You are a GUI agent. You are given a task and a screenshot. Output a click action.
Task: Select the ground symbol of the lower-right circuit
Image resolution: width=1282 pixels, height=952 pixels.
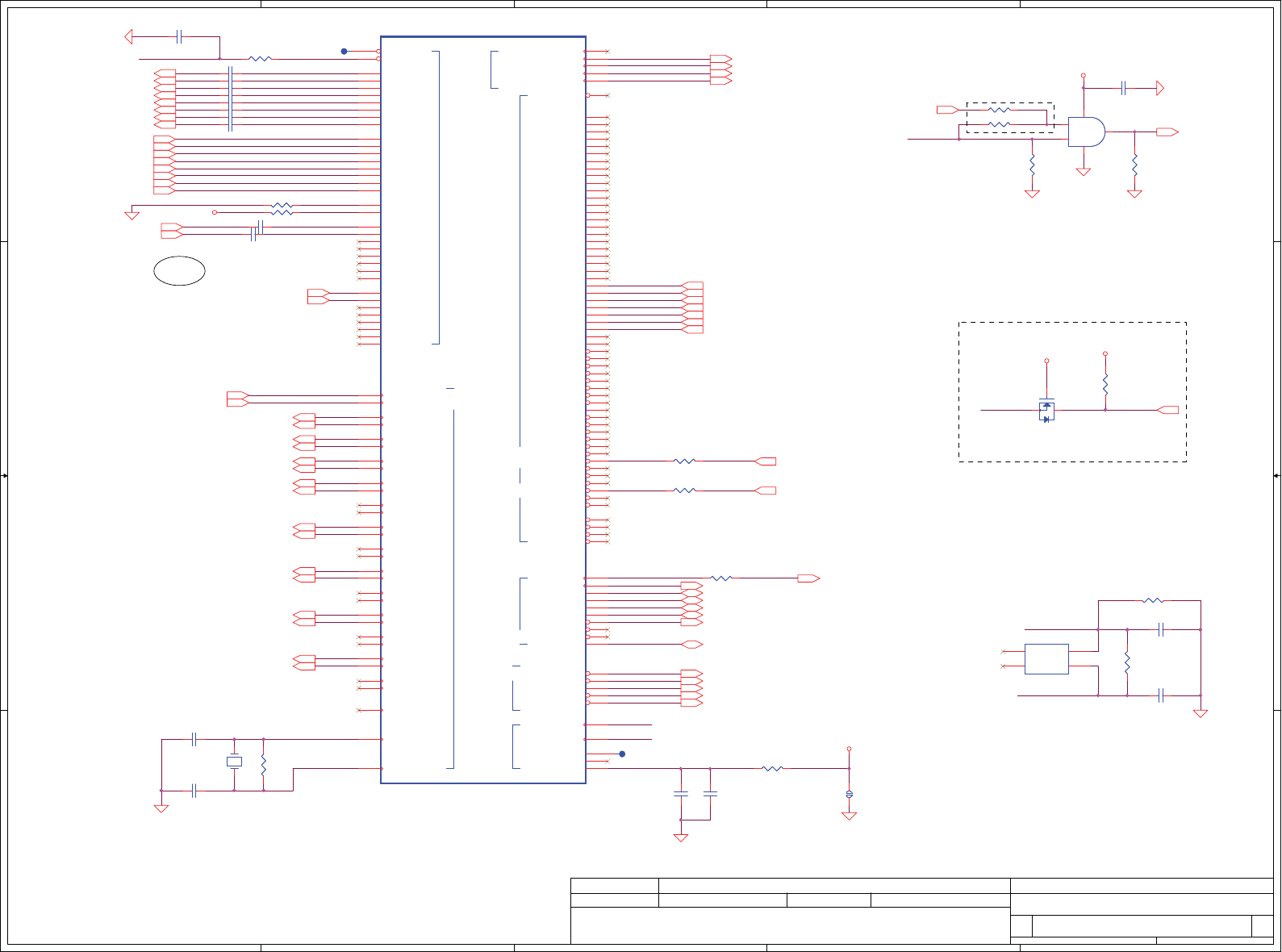[x=1201, y=714]
